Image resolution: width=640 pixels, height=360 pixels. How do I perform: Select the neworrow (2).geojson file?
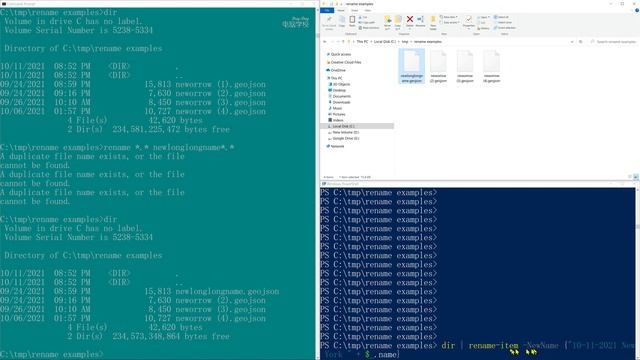coord(438,67)
